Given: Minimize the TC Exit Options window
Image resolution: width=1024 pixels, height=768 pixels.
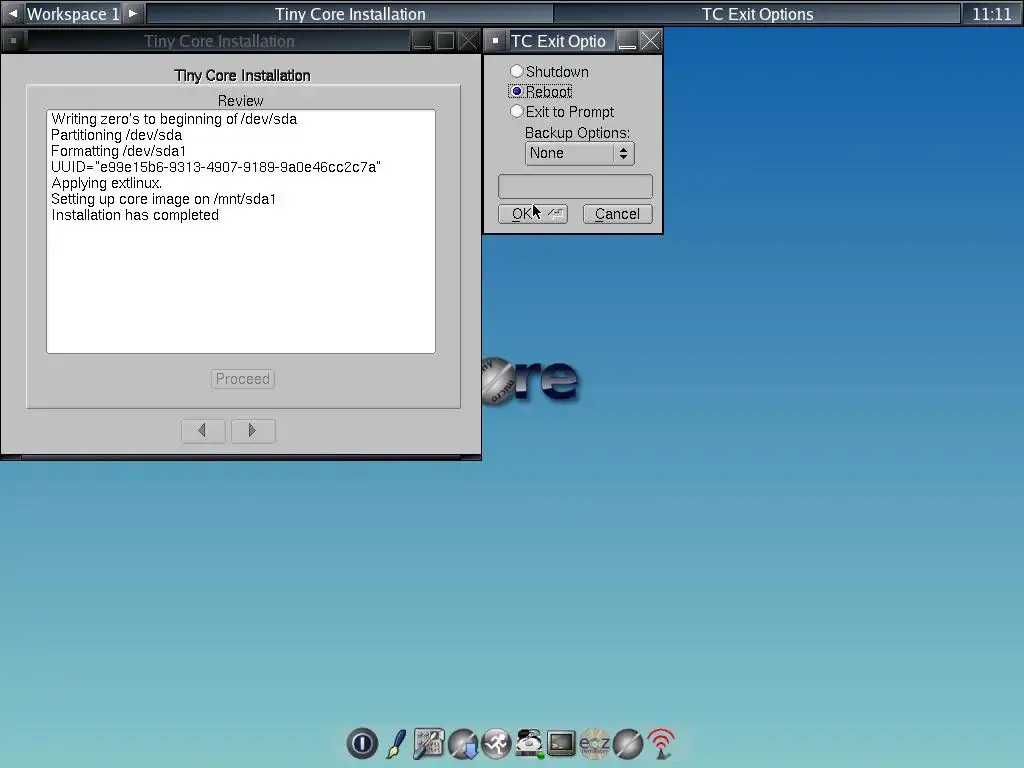Looking at the screenshot, I should click(x=628, y=40).
